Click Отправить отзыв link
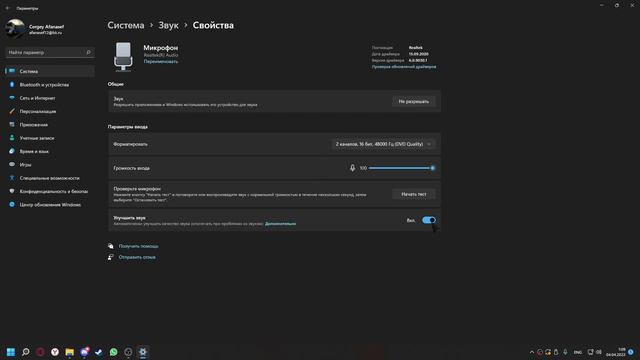 [137, 257]
